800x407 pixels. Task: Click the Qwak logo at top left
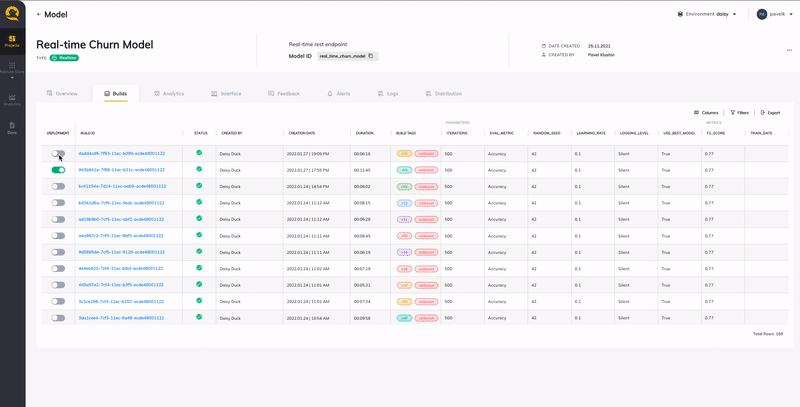tap(12, 12)
